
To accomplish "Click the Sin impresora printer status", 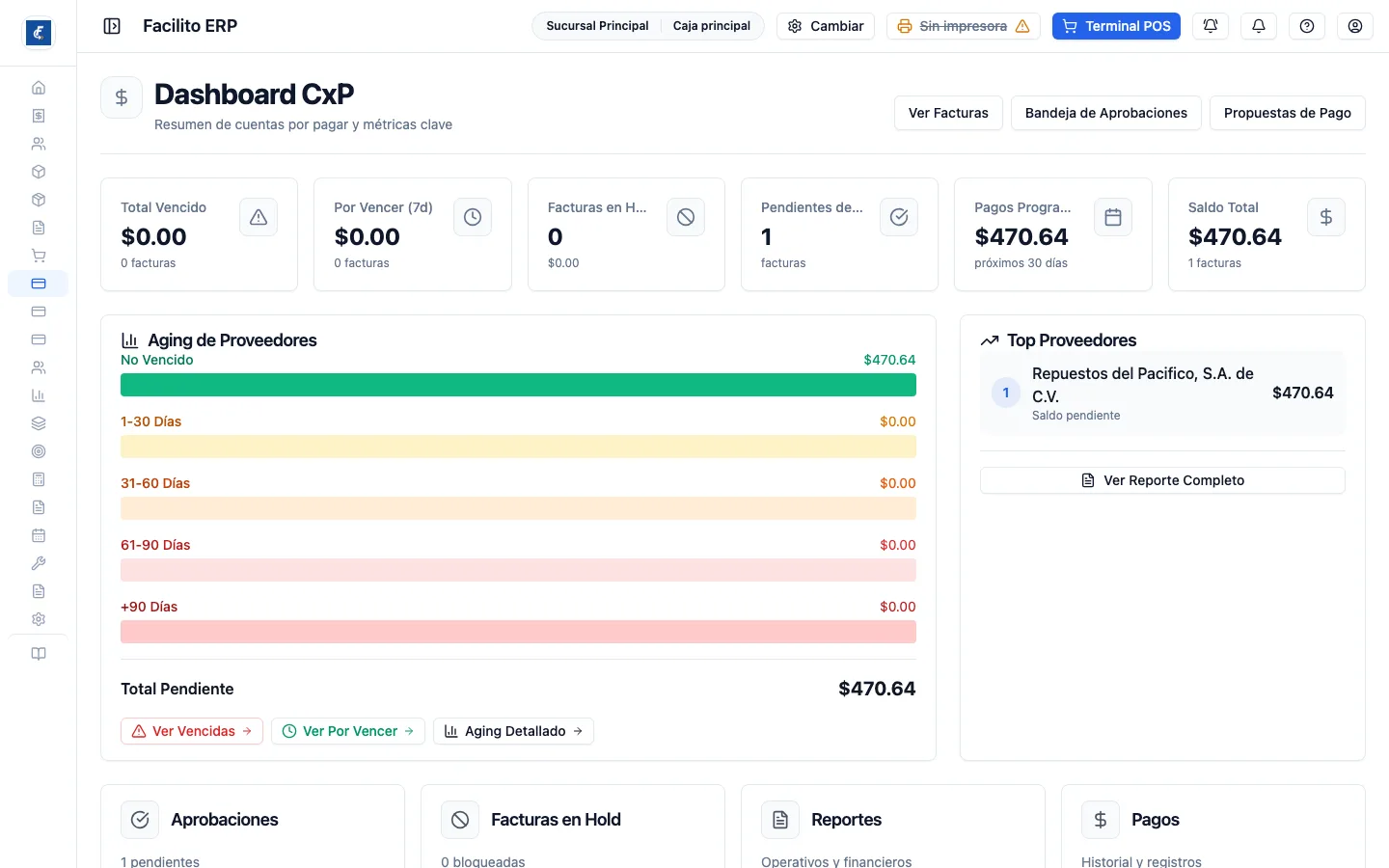I will point(964,26).
